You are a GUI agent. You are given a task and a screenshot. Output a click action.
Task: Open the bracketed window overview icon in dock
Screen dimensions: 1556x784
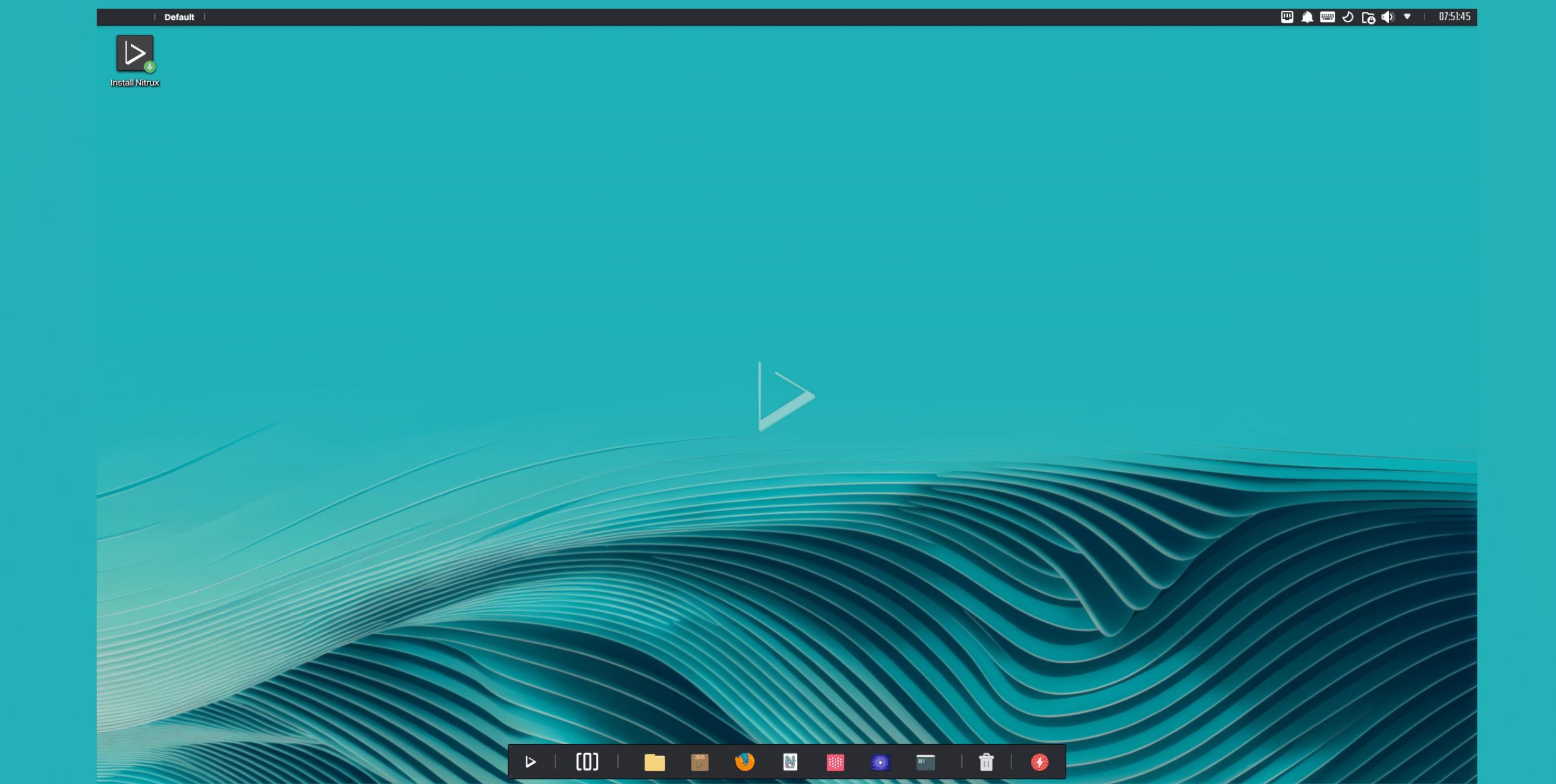587,762
